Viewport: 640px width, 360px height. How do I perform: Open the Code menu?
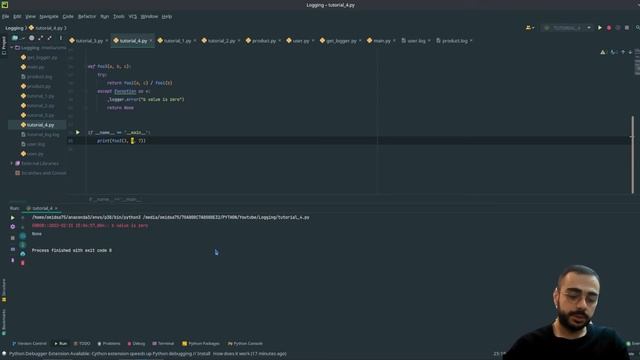[68, 16]
